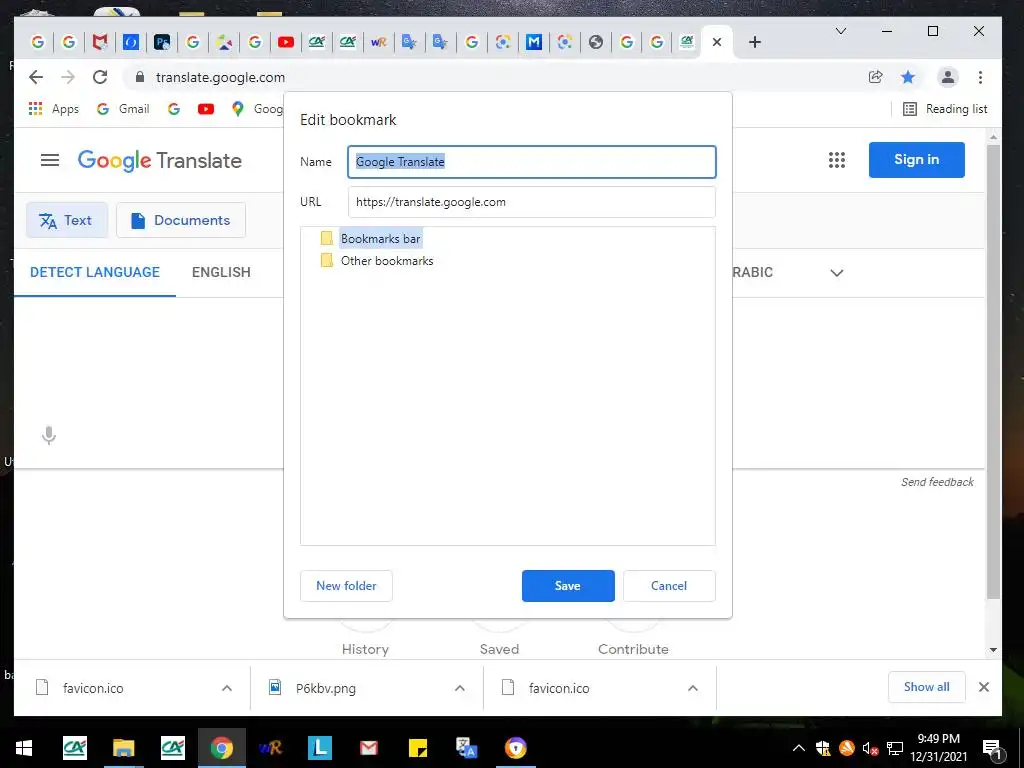Click the scrollbar down arrow

(993, 650)
